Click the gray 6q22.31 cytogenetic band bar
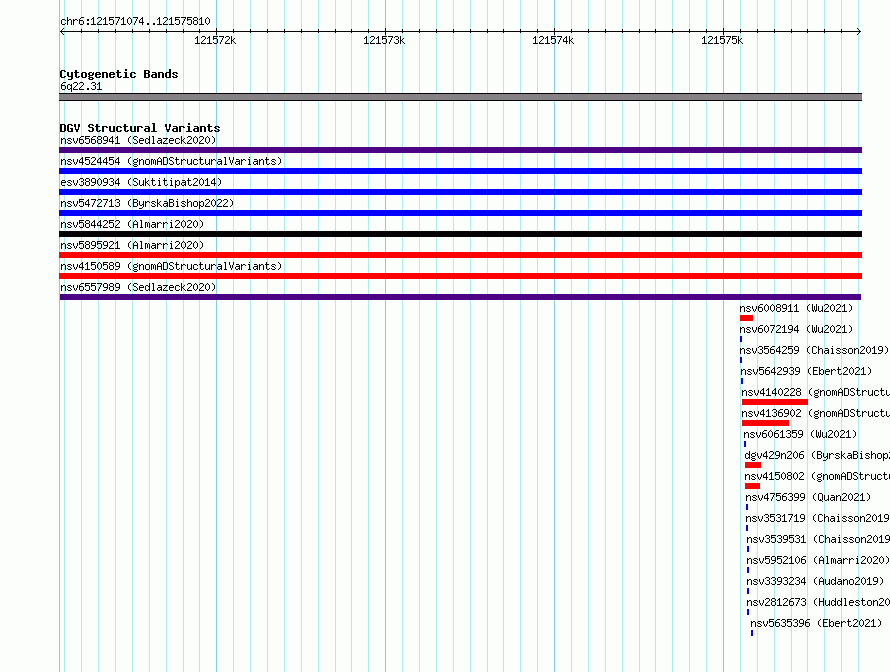This screenshot has height=672, width=890. (460, 97)
